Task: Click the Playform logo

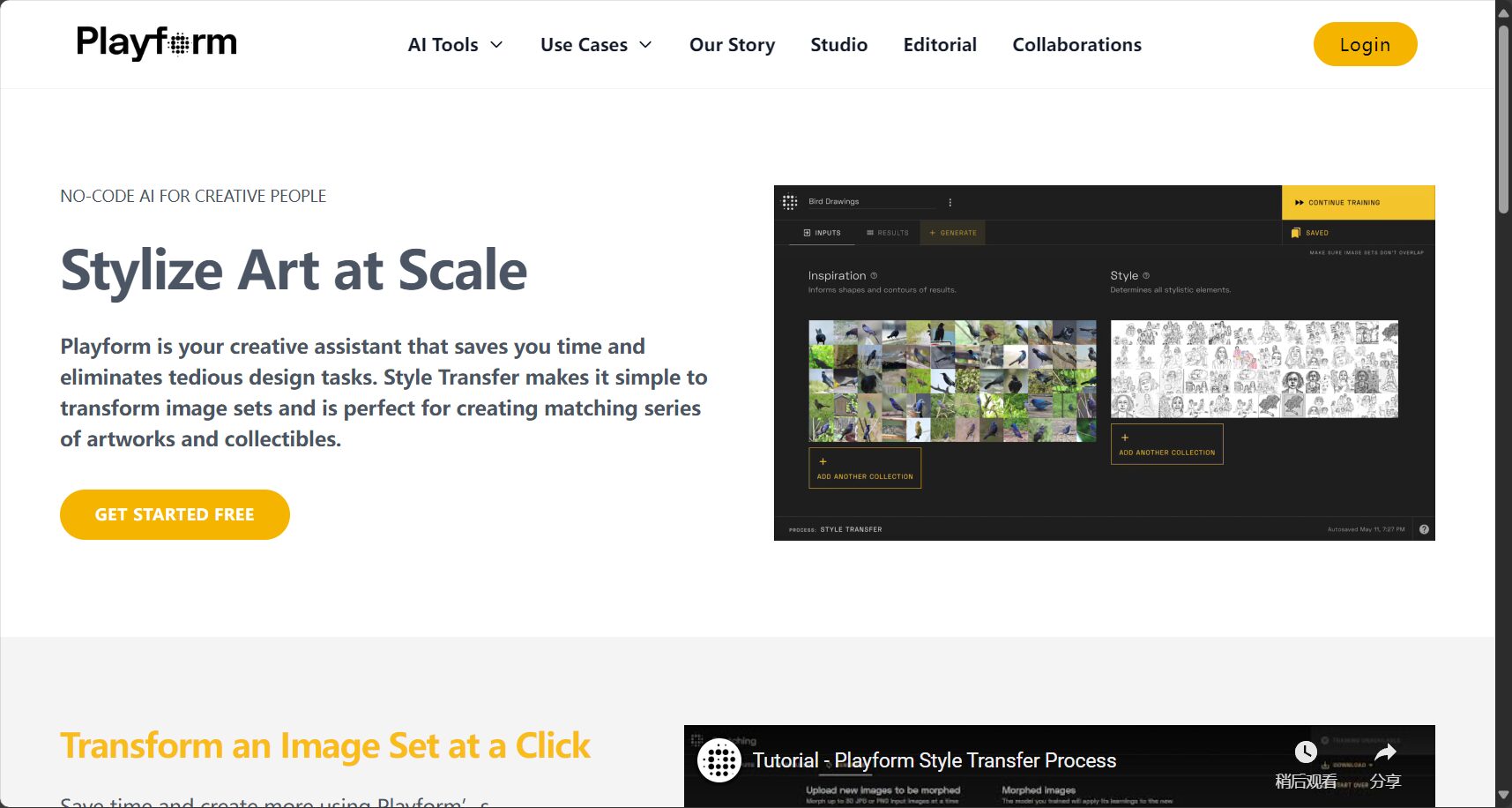Action: click(157, 42)
